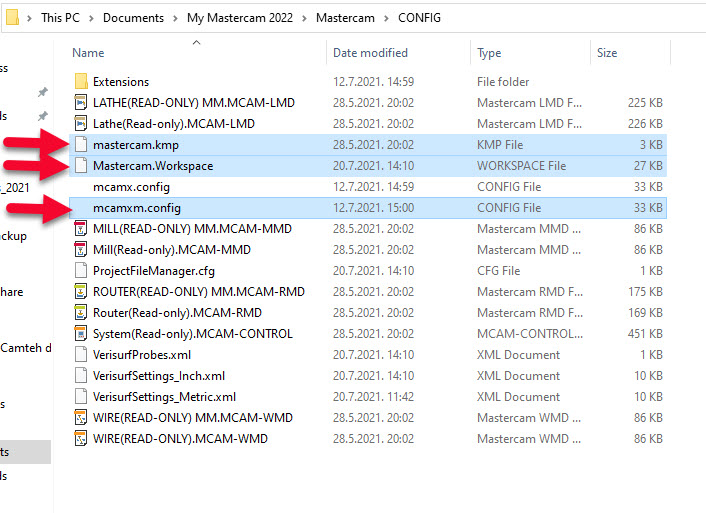Expand the chevron before This PC breadcrumb

point(29,18)
